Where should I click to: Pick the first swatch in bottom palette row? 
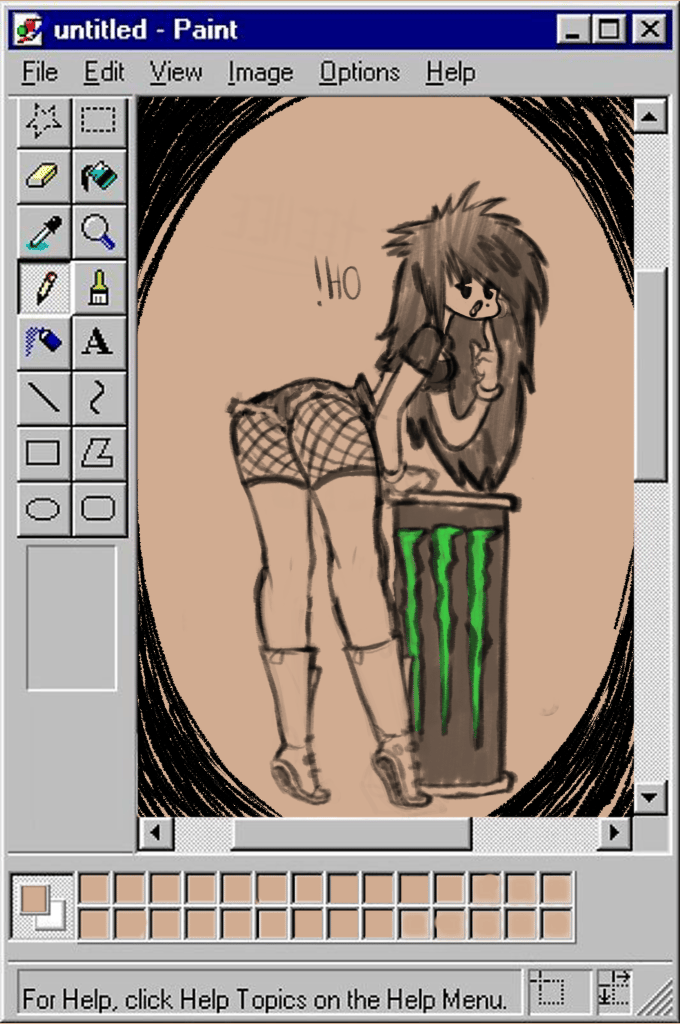click(x=94, y=923)
